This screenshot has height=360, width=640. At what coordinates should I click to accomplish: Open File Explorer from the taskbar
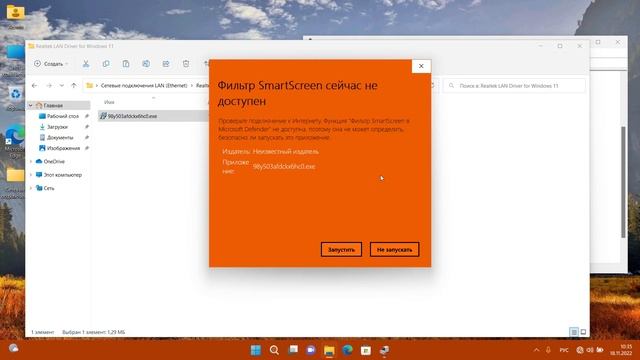(329, 350)
